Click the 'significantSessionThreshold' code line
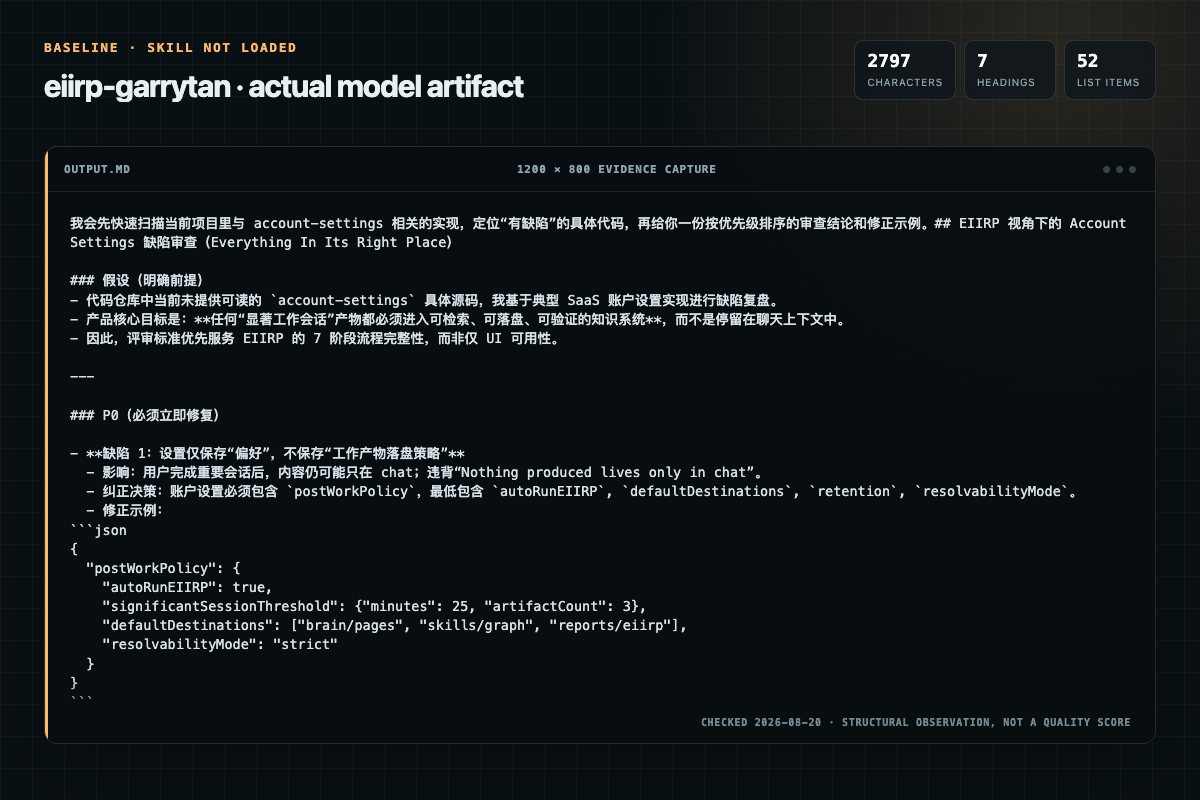This screenshot has width=1200, height=800. pyautogui.click(x=374, y=606)
